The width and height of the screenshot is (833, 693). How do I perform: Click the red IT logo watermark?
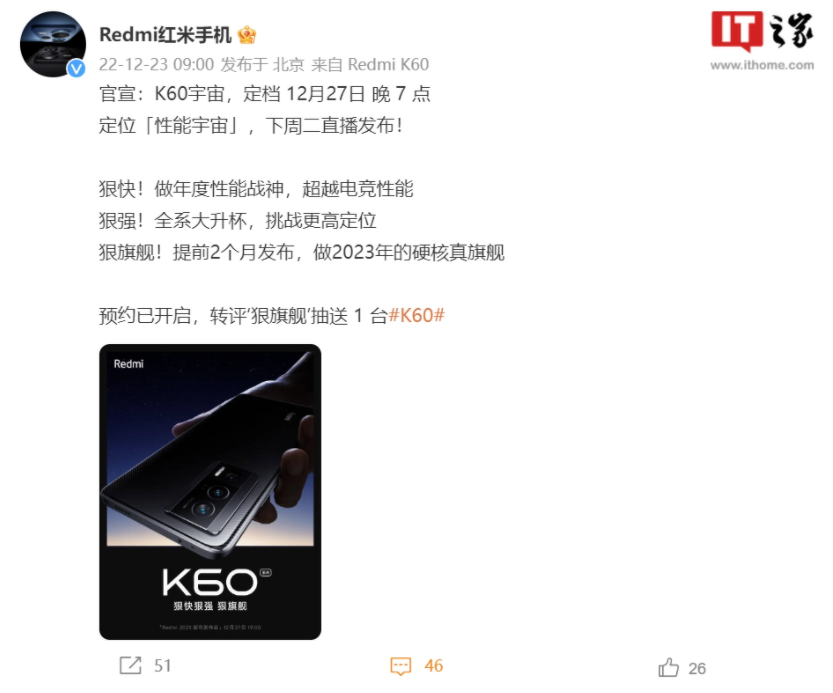click(x=737, y=31)
